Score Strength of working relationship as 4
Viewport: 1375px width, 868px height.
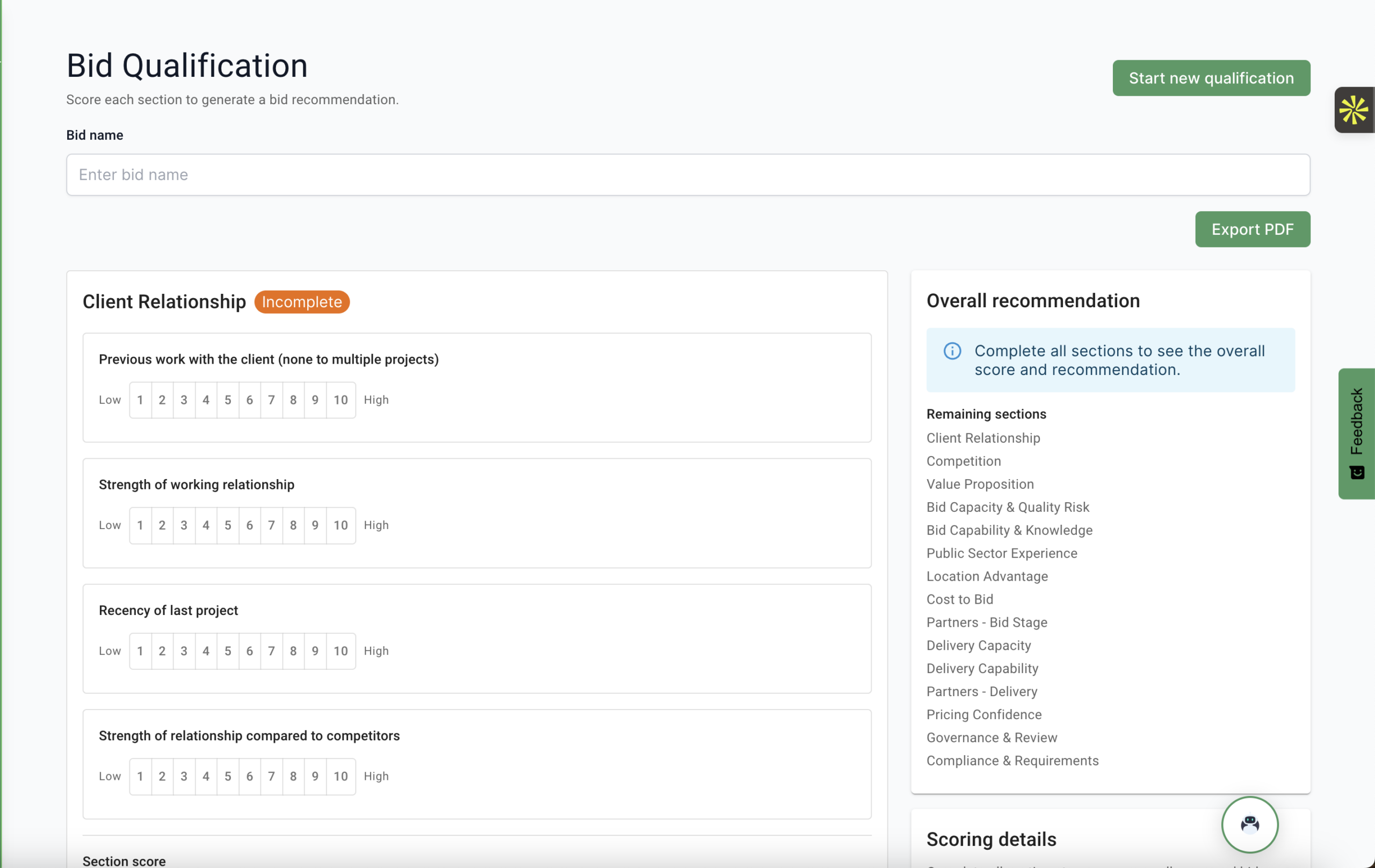(x=206, y=525)
